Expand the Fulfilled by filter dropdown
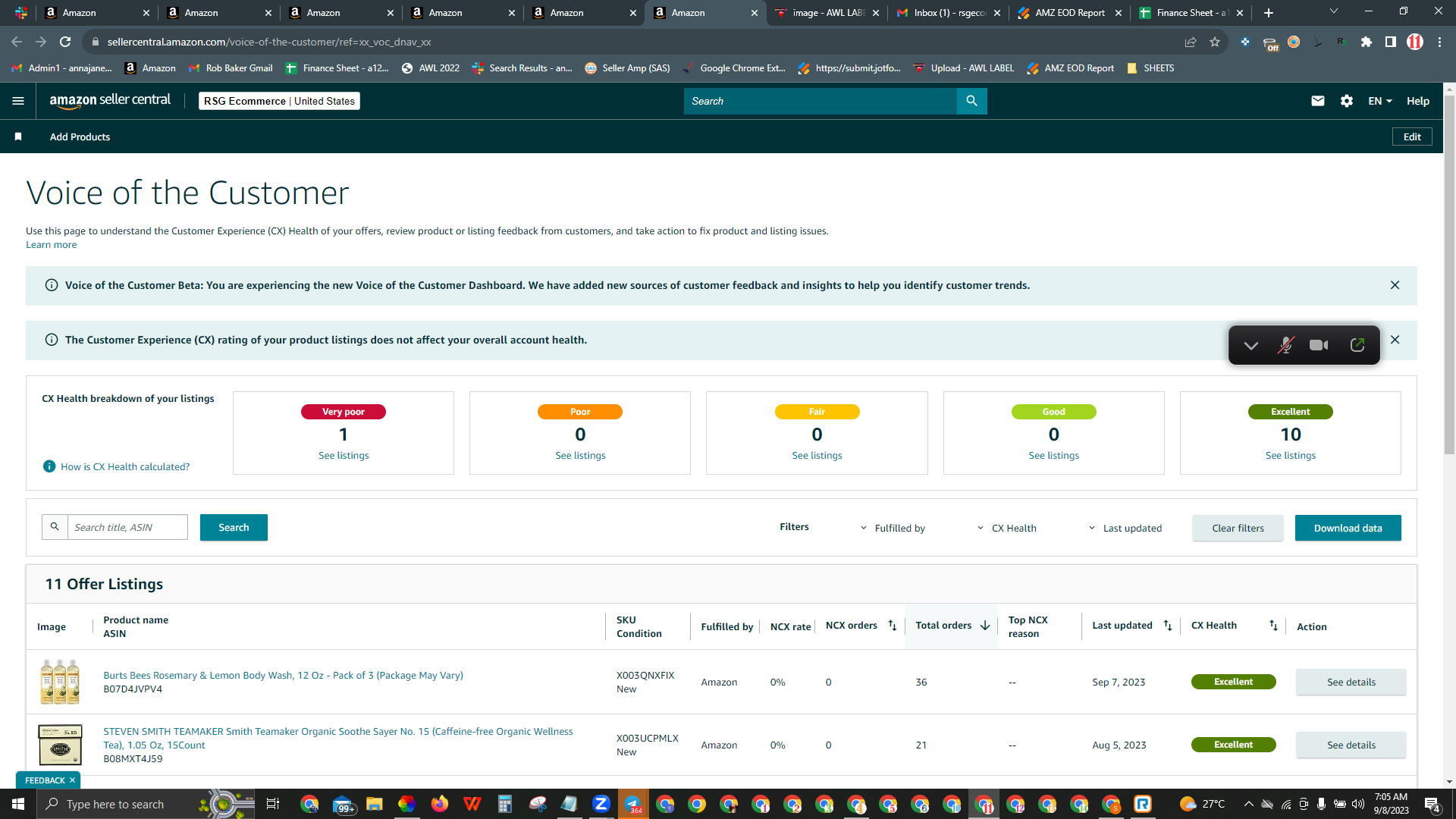The image size is (1456, 819). pos(893,528)
